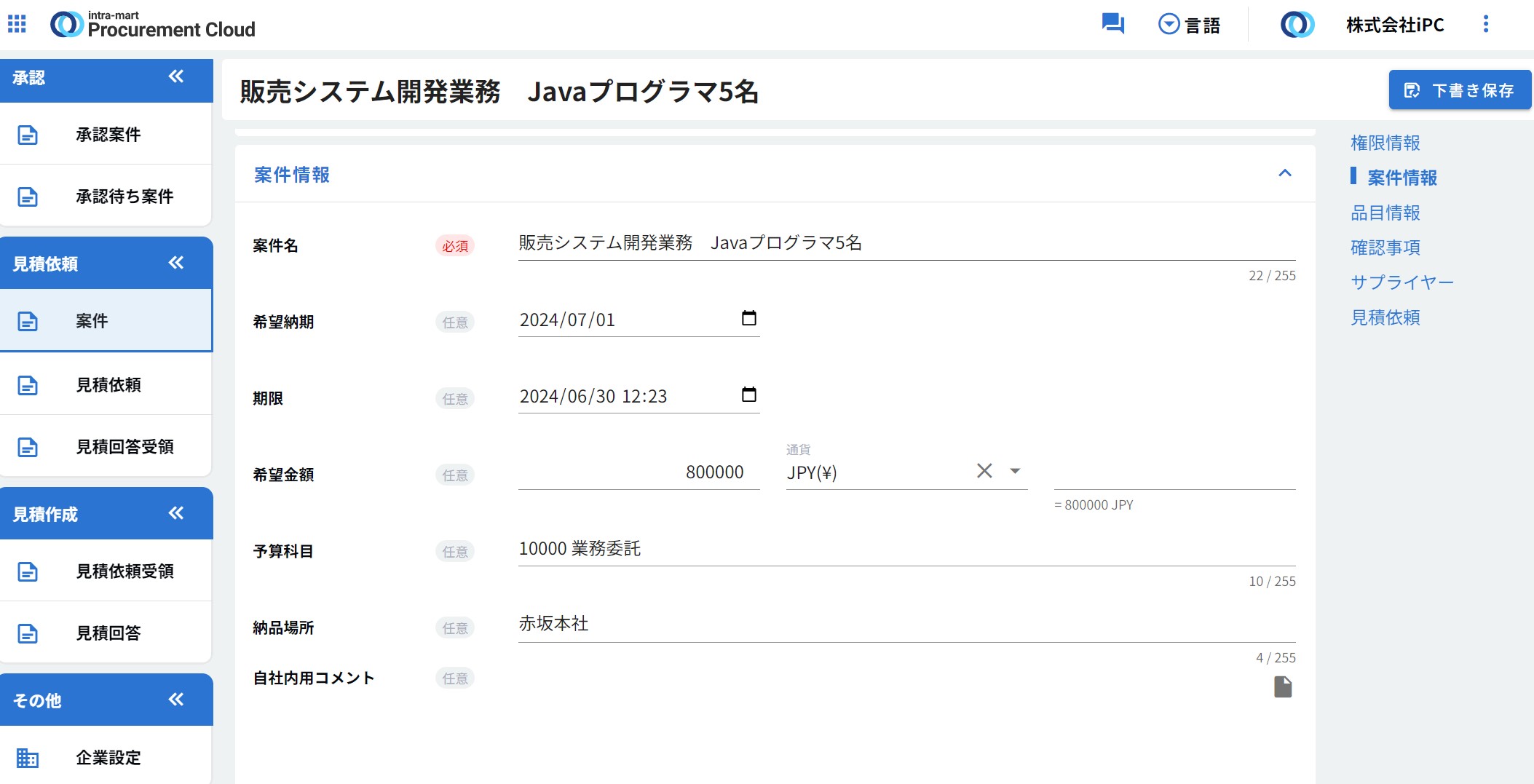
Task: Open the 承認案件 menu item
Action: [106, 135]
